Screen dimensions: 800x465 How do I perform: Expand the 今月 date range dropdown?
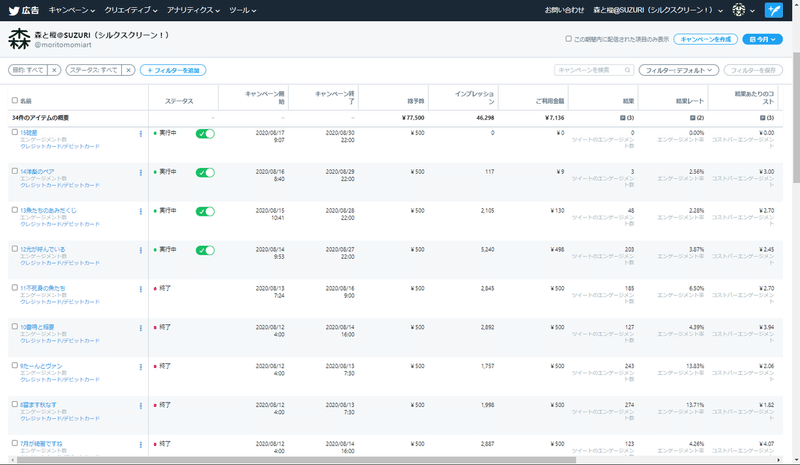(x=762, y=39)
